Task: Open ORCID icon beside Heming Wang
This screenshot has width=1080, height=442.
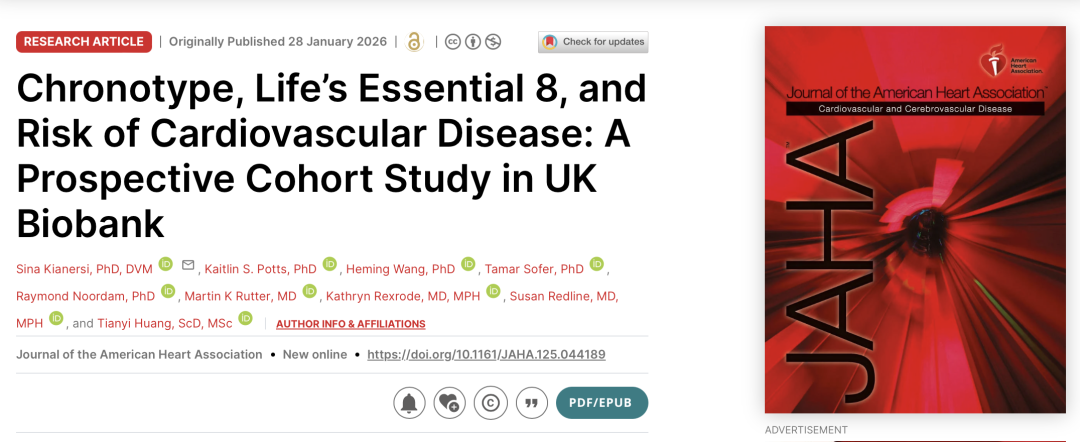Action: click(468, 265)
